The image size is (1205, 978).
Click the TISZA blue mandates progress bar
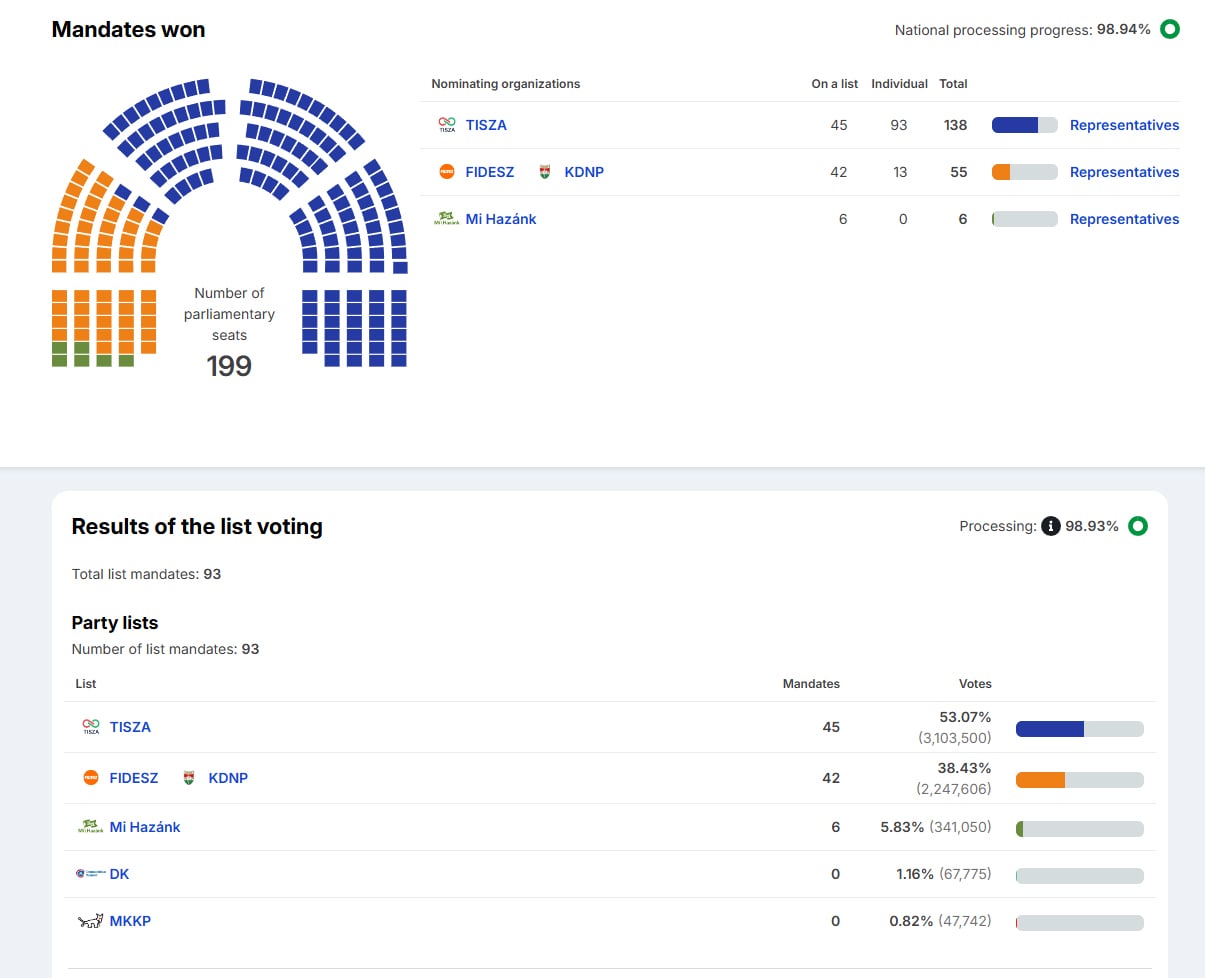pyautogui.click(x=1024, y=125)
